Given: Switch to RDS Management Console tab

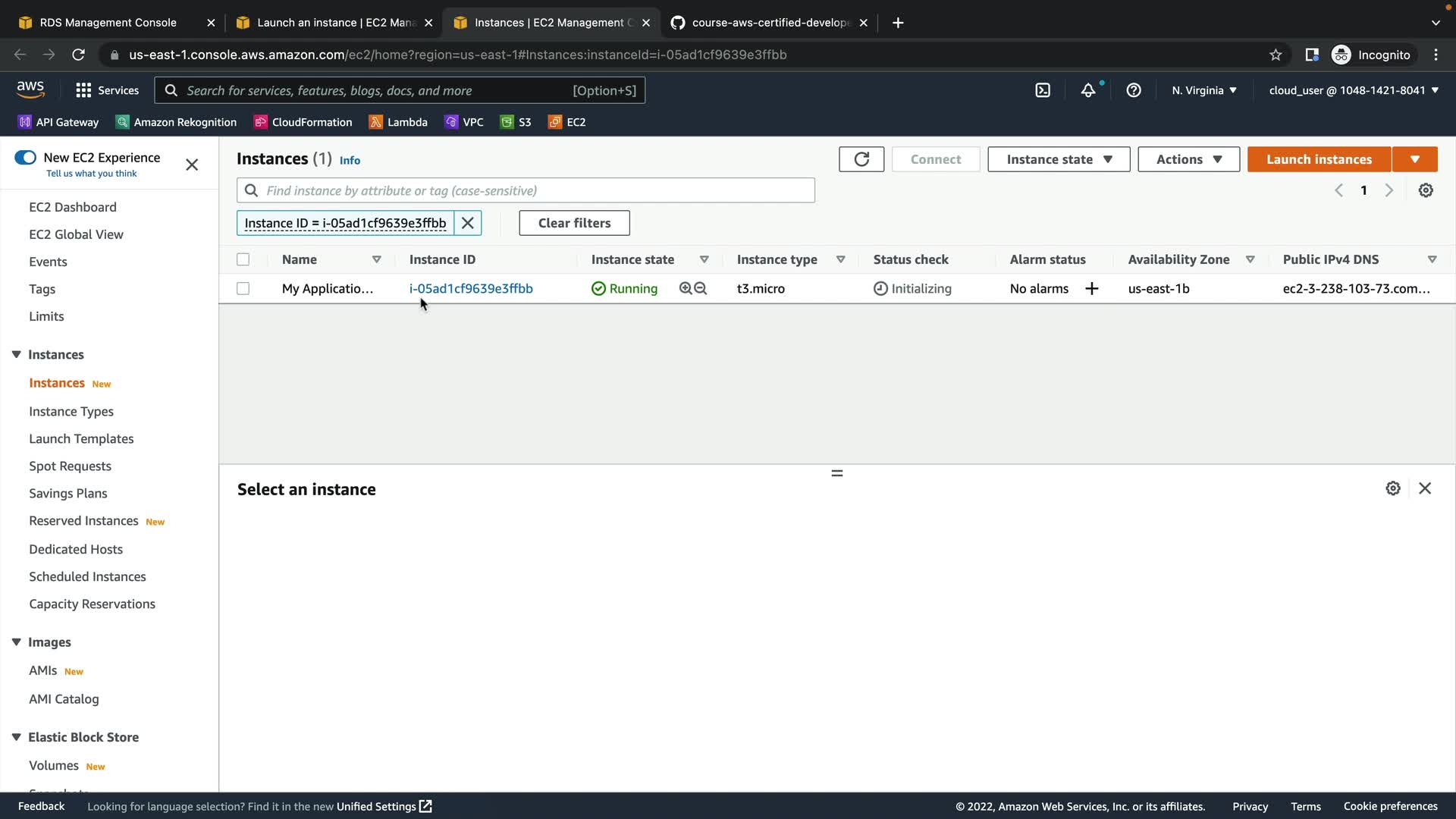Looking at the screenshot, I should 108,23.
